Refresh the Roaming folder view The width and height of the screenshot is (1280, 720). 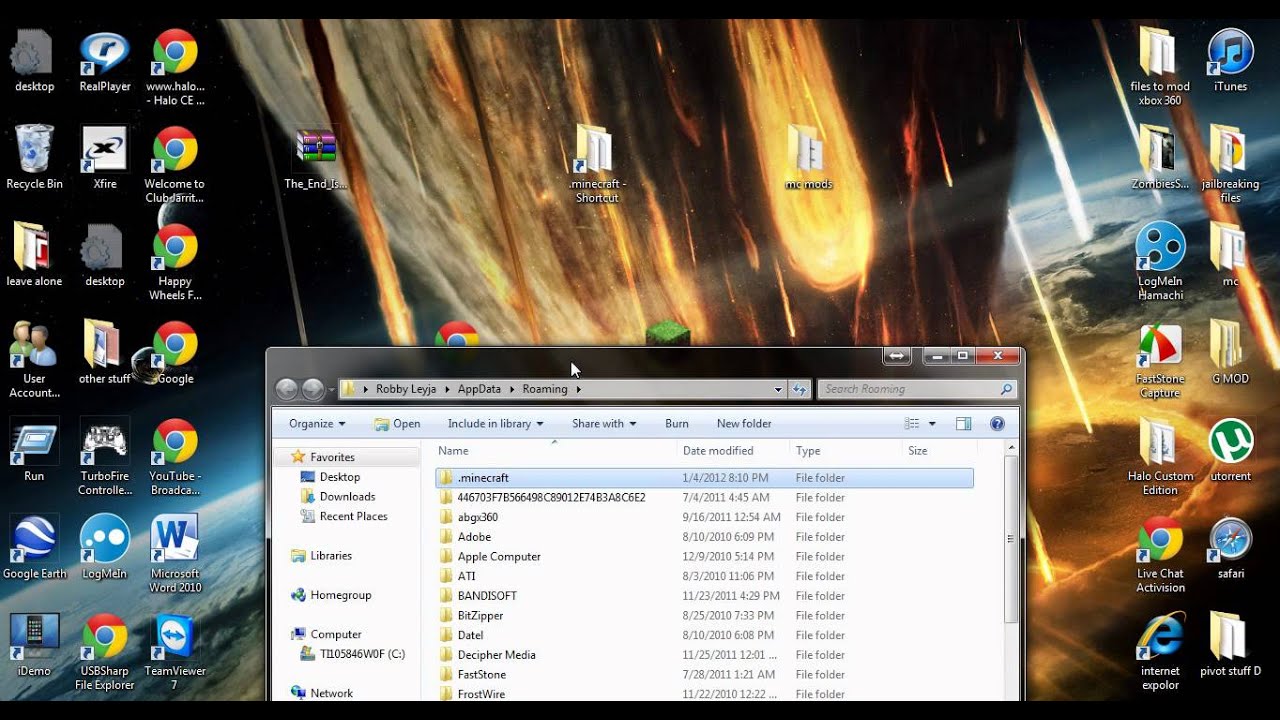(800, 389)
